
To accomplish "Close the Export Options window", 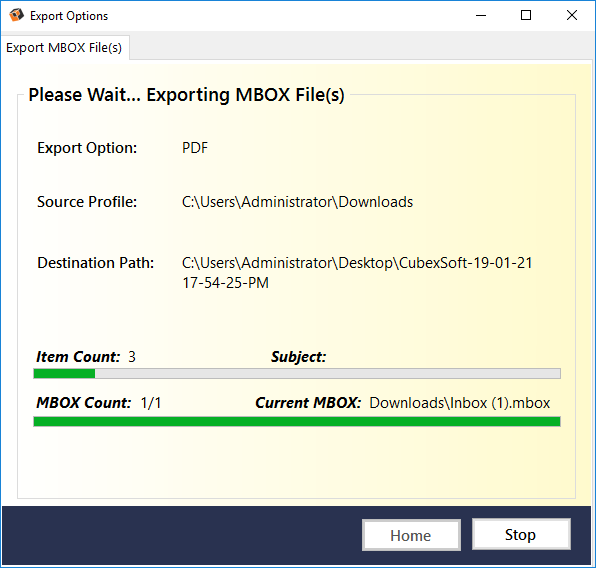I will (572, 16).
